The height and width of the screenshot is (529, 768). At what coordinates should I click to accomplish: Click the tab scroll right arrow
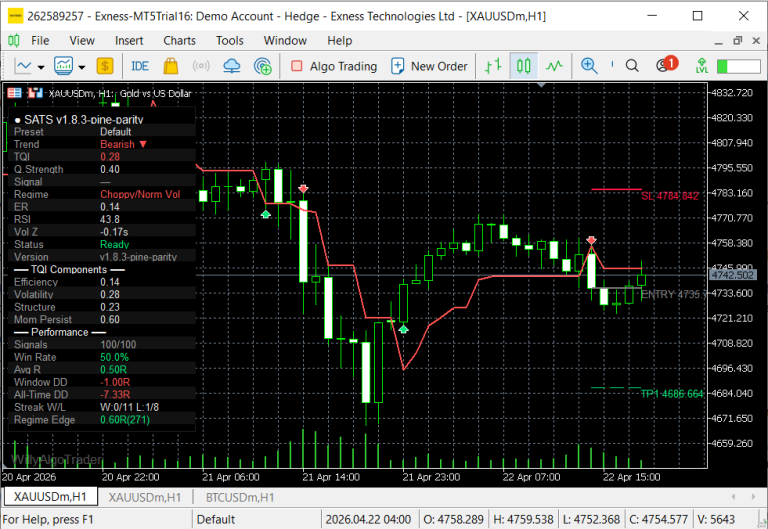click(x=753, y=497)
